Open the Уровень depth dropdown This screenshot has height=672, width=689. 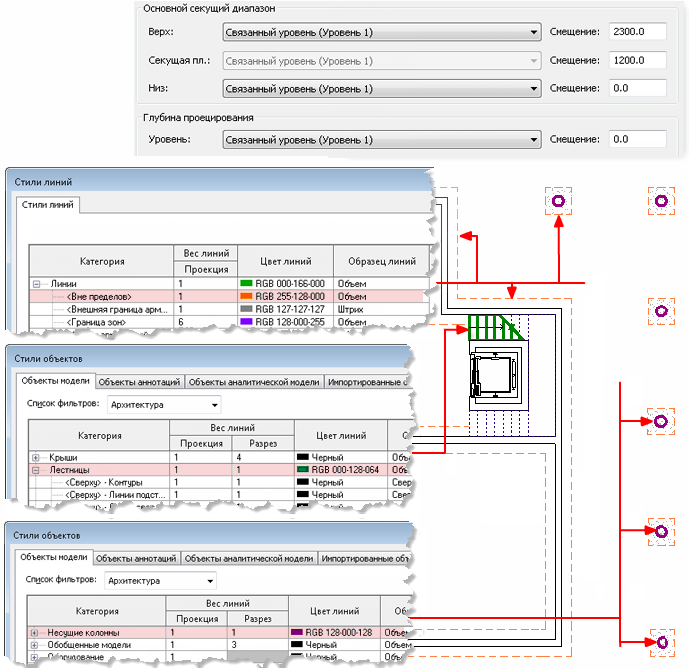[x=381, y=140]
